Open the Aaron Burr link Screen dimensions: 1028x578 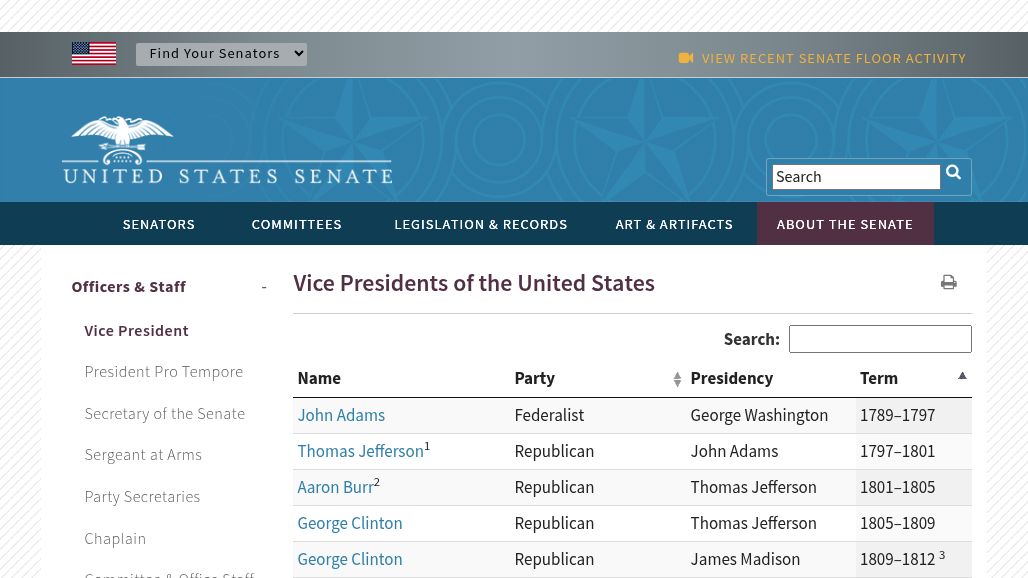pos(335,487)
